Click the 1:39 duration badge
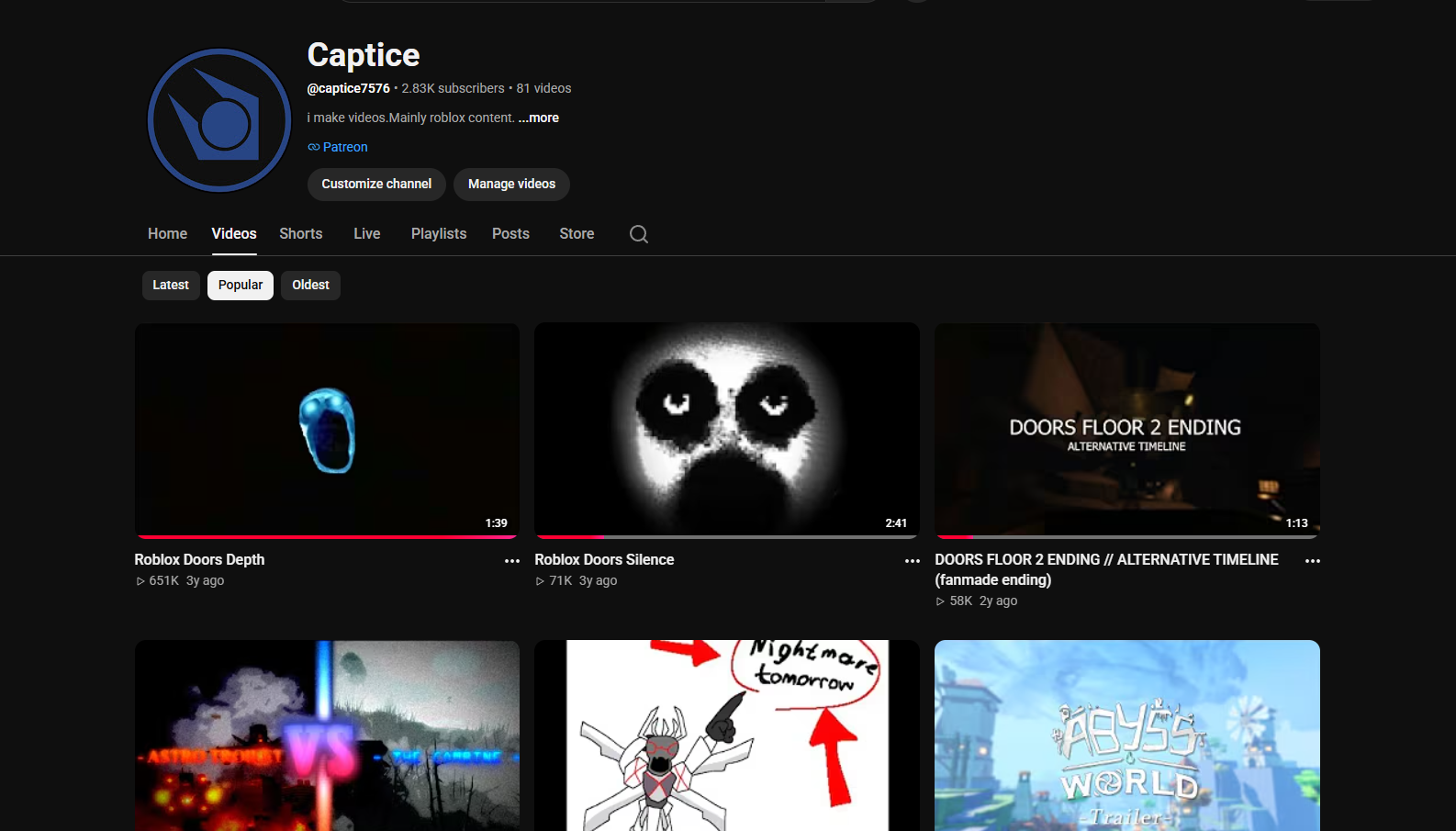 point(497,522)
